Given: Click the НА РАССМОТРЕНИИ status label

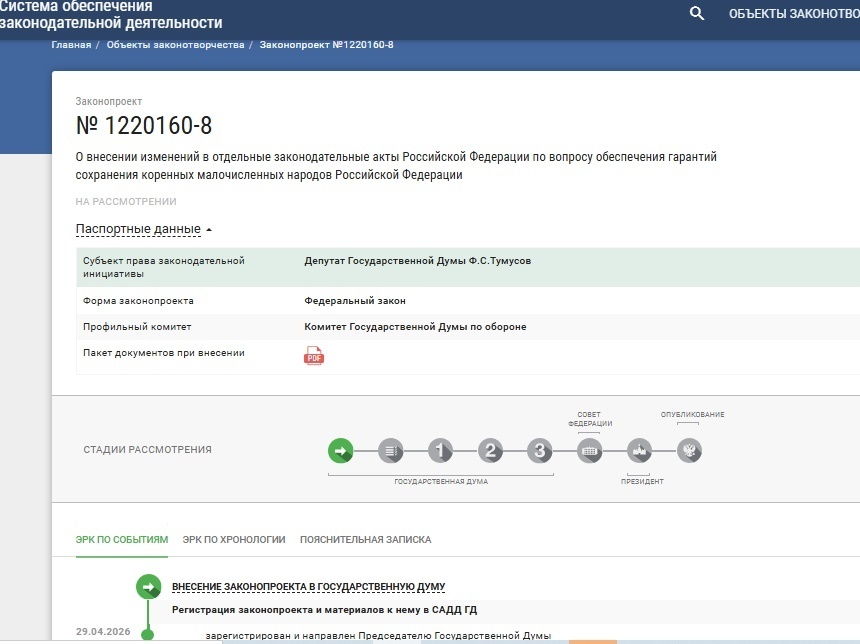Looking at the screenshot, I should (126, 202).
